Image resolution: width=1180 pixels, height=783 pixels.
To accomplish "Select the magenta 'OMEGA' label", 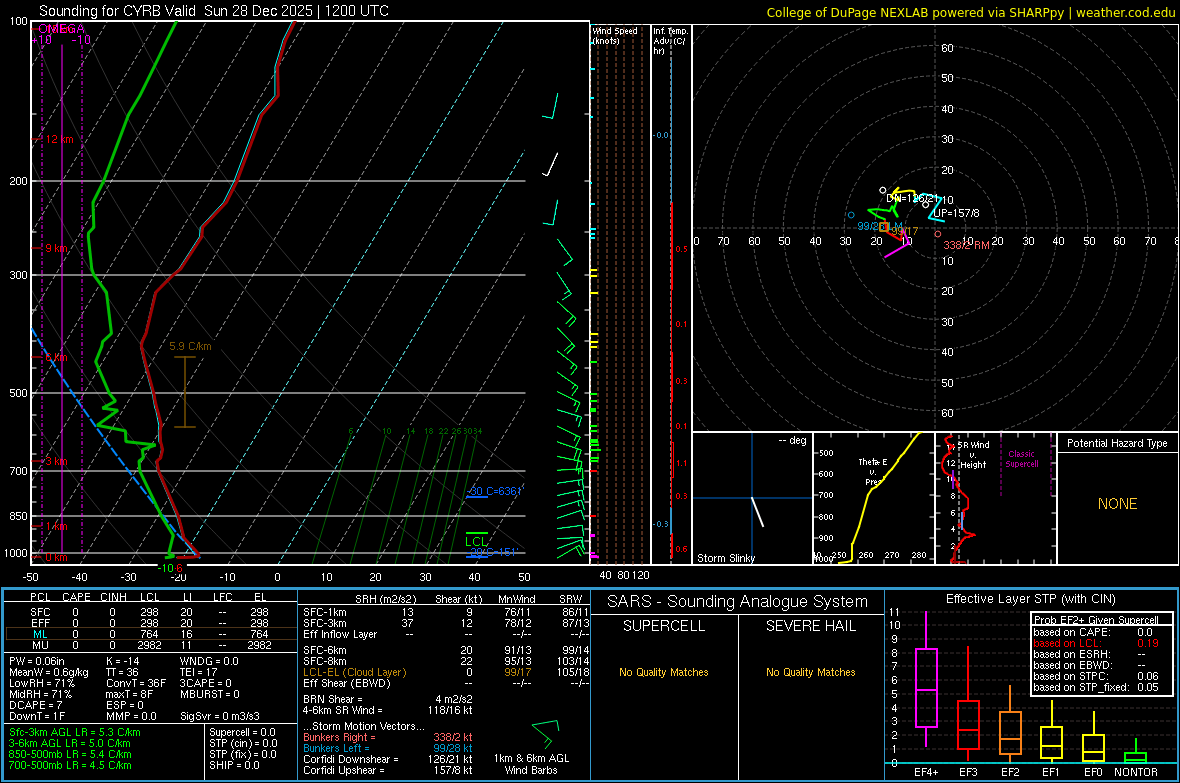I will 62,29.
